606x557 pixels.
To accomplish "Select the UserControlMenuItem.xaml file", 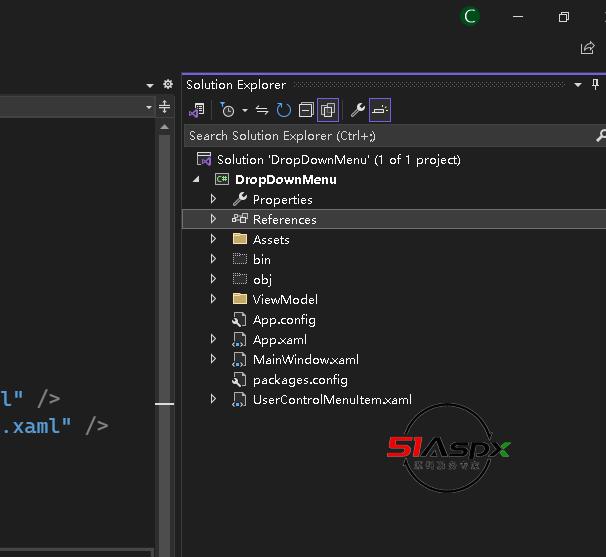I will pyautogui.click(x=332, y=400).
